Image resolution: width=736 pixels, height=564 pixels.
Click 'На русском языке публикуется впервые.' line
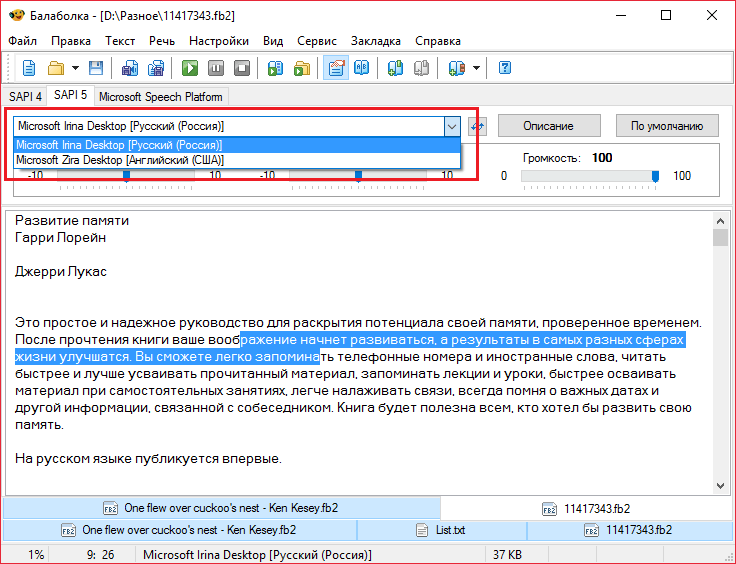148,458
